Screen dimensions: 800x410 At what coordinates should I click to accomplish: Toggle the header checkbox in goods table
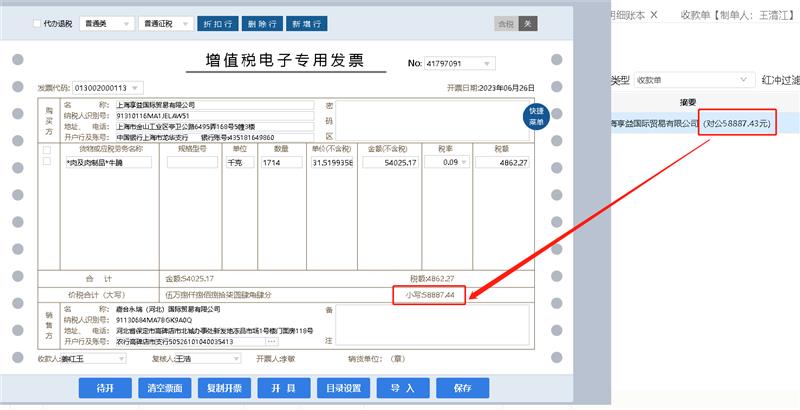click(47, 149)
